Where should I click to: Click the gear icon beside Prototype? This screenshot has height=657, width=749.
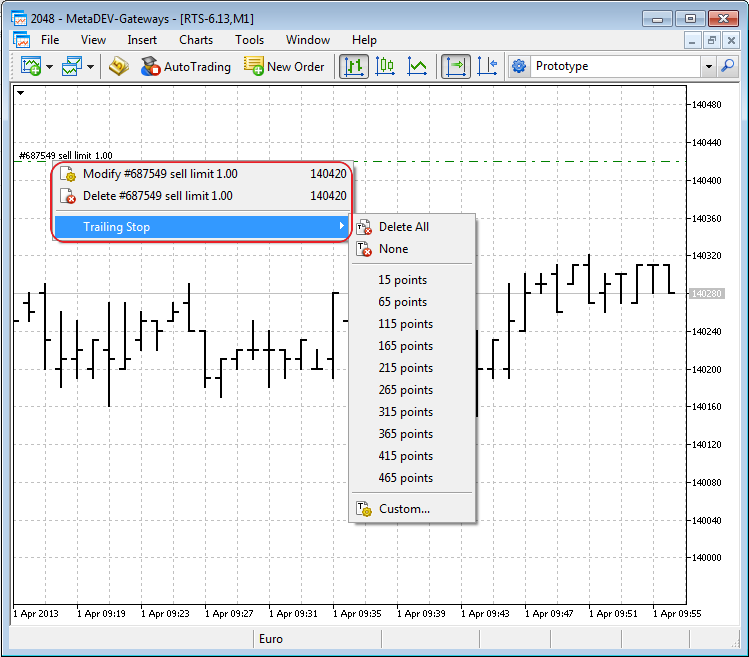[519, 66]
